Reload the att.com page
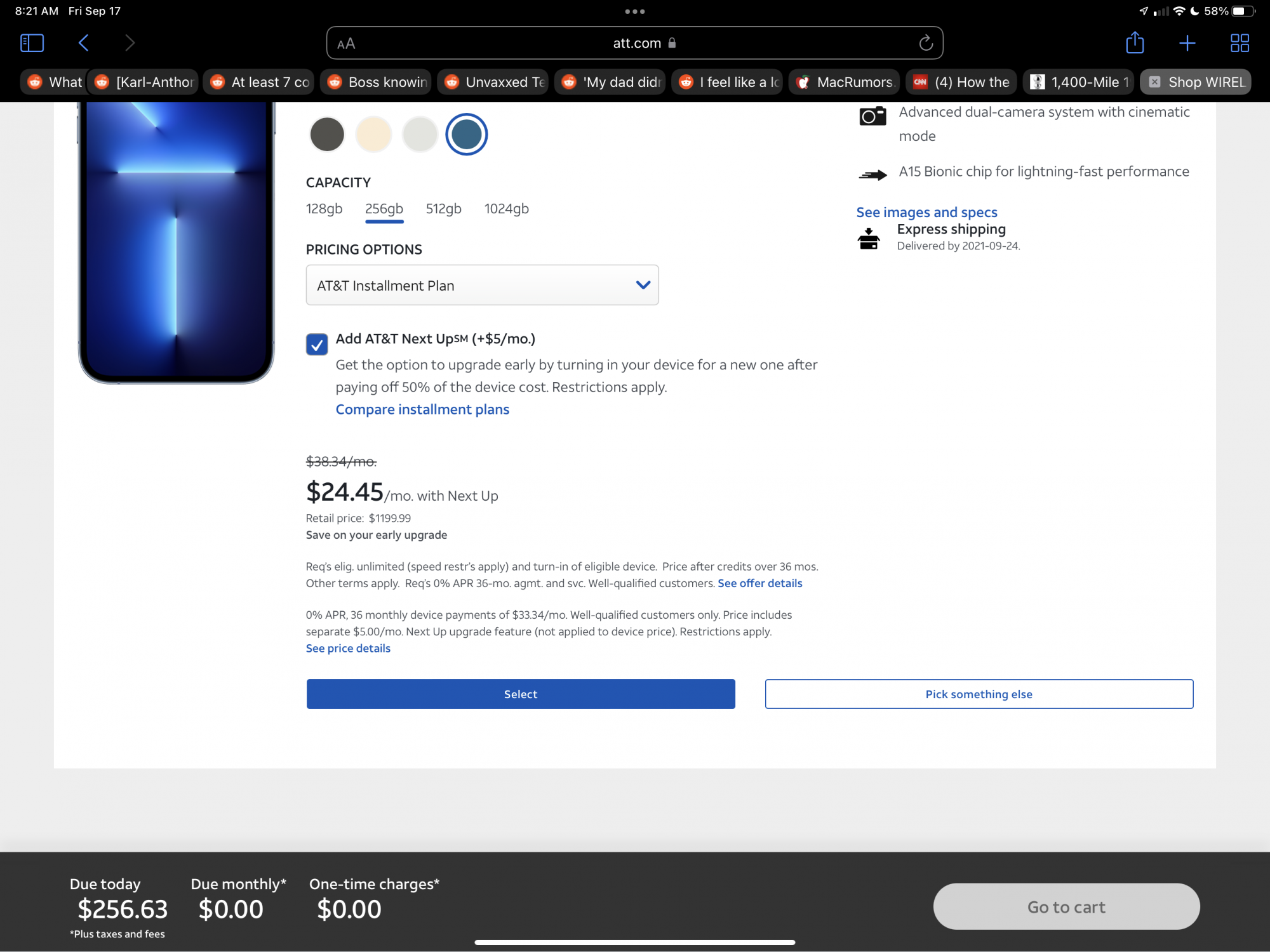The height and width of the screenshot is (952, 1270). 926,43
